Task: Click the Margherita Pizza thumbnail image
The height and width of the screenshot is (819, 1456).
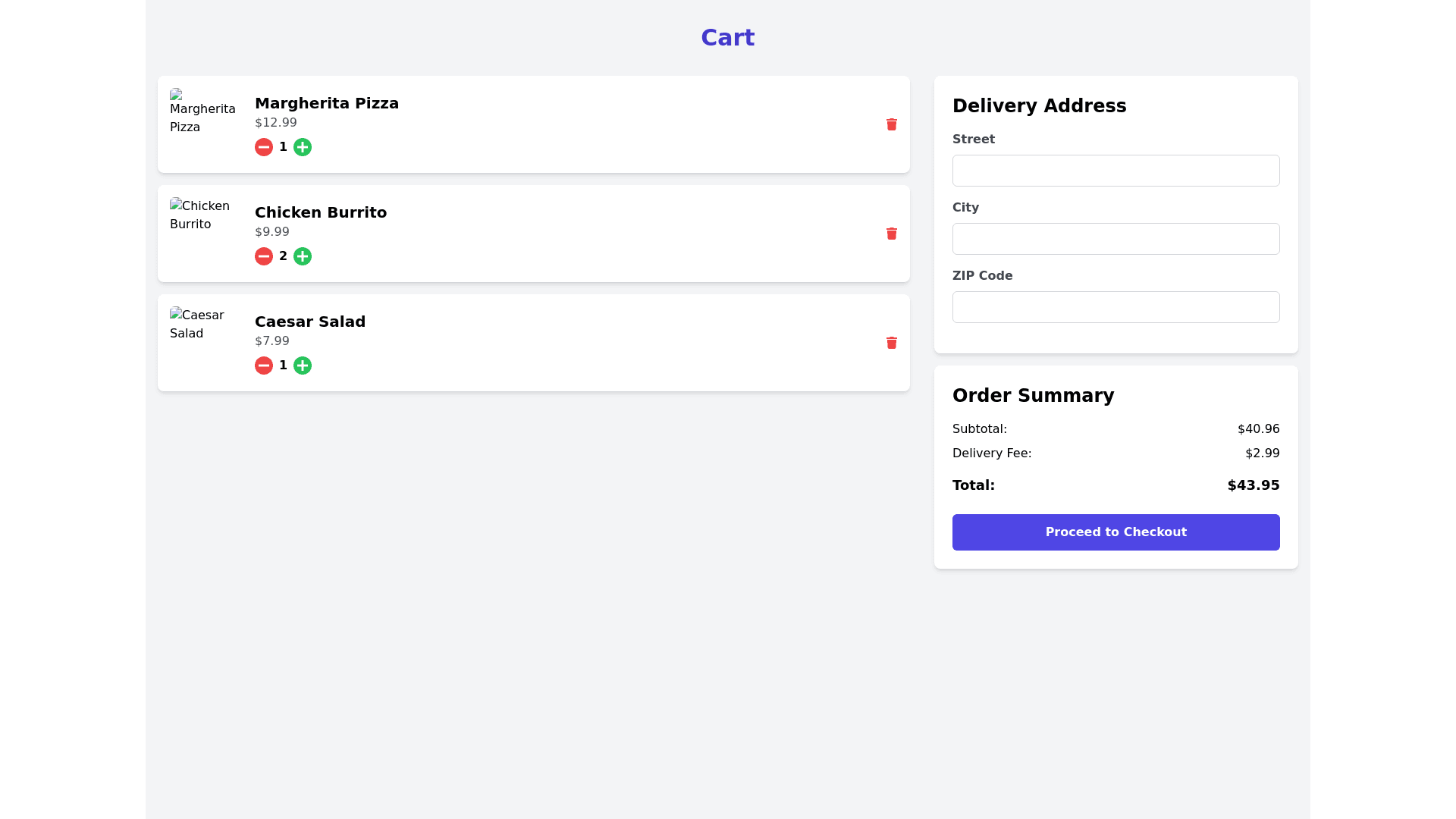Action: point(202,114)
